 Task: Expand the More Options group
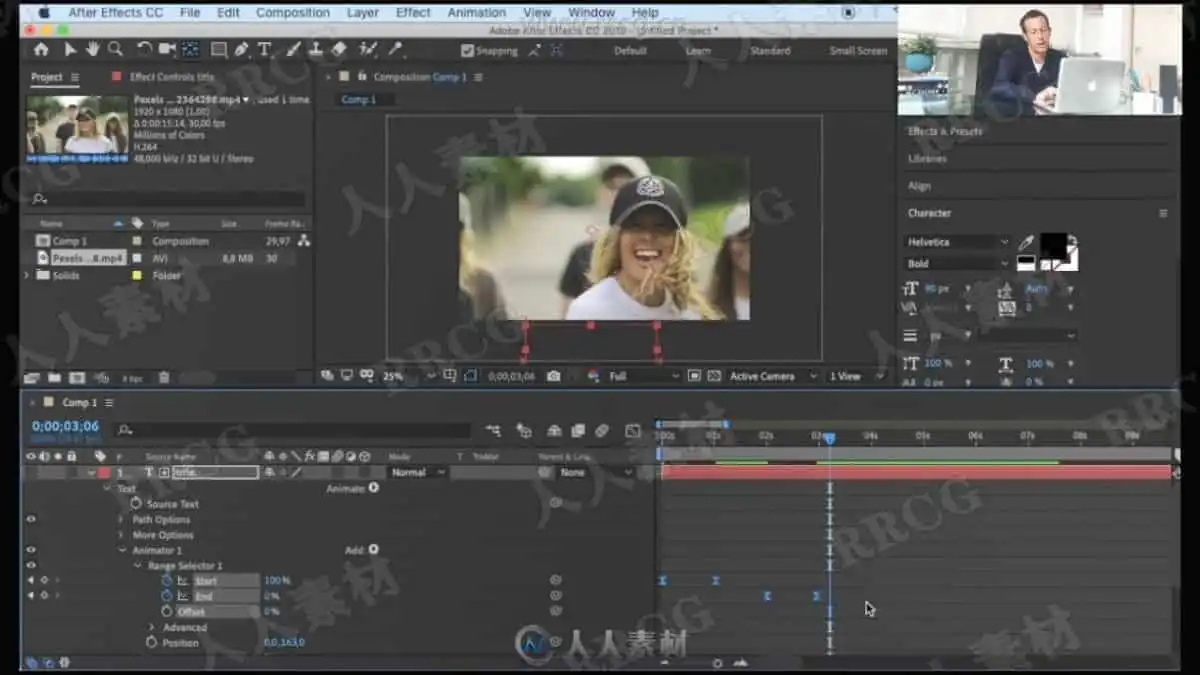(x=122, y=535)
